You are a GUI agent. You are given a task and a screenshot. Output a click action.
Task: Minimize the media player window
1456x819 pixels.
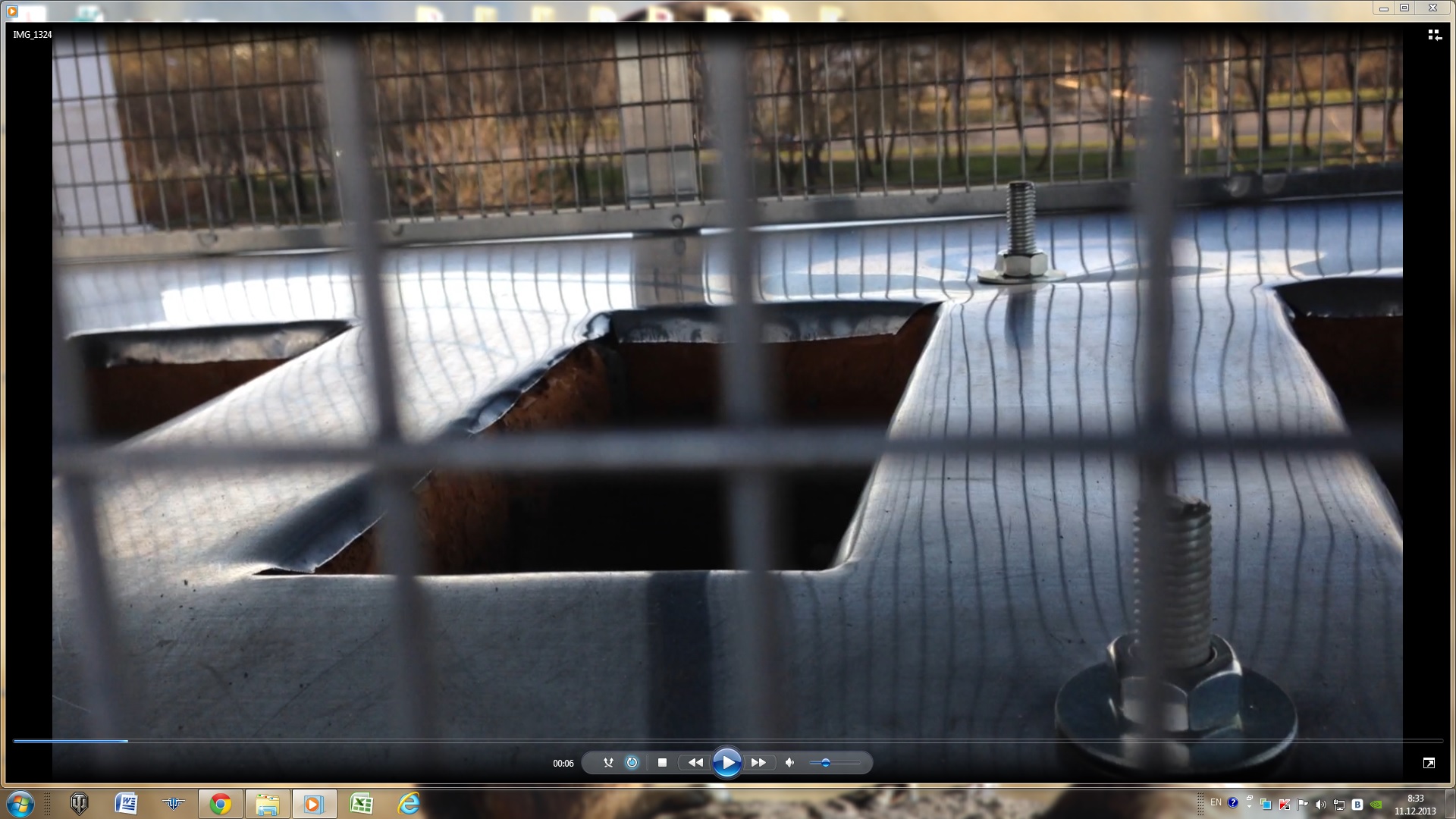click(x=1384, y=8)
